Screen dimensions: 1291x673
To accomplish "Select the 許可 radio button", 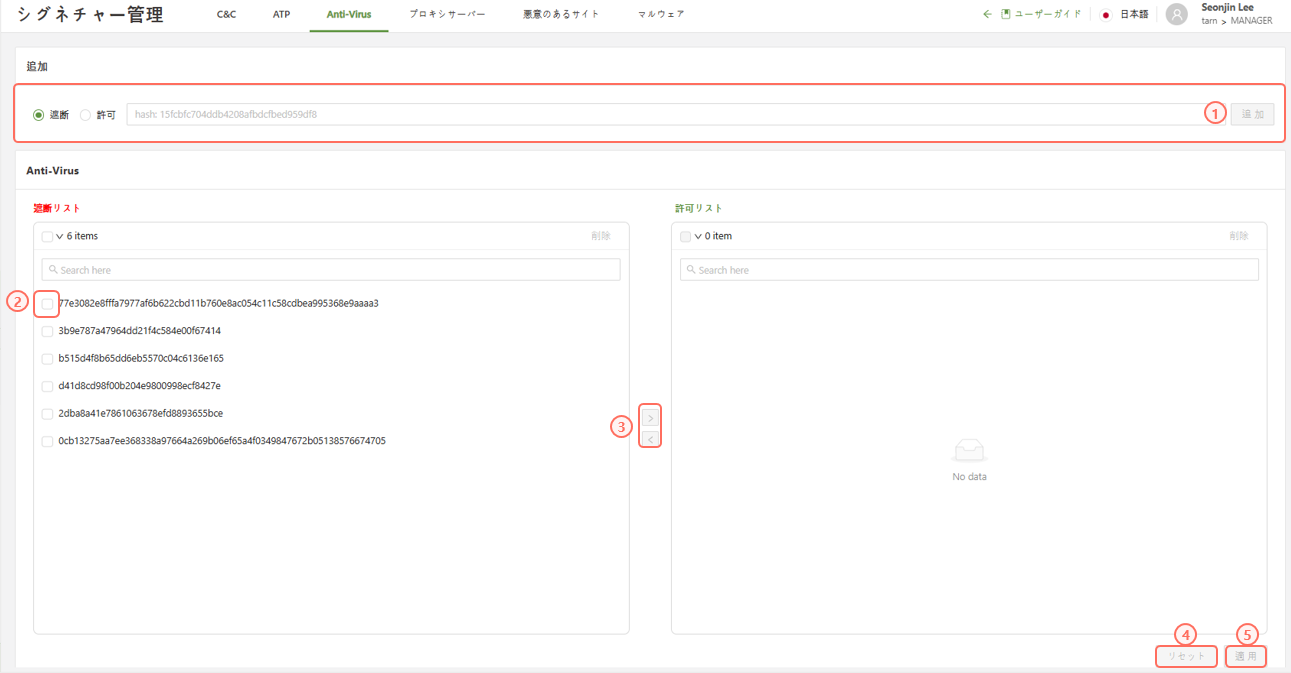I will pyautogui.click(x=85, y=115).
